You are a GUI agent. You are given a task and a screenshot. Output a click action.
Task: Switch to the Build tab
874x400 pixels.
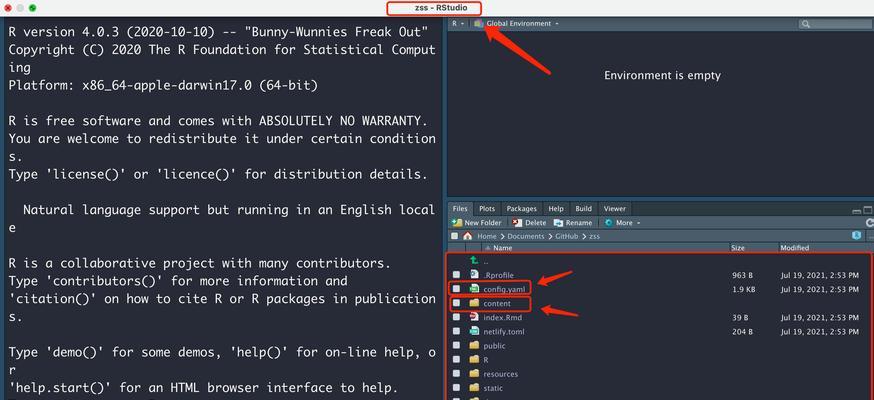click(584, 209)
